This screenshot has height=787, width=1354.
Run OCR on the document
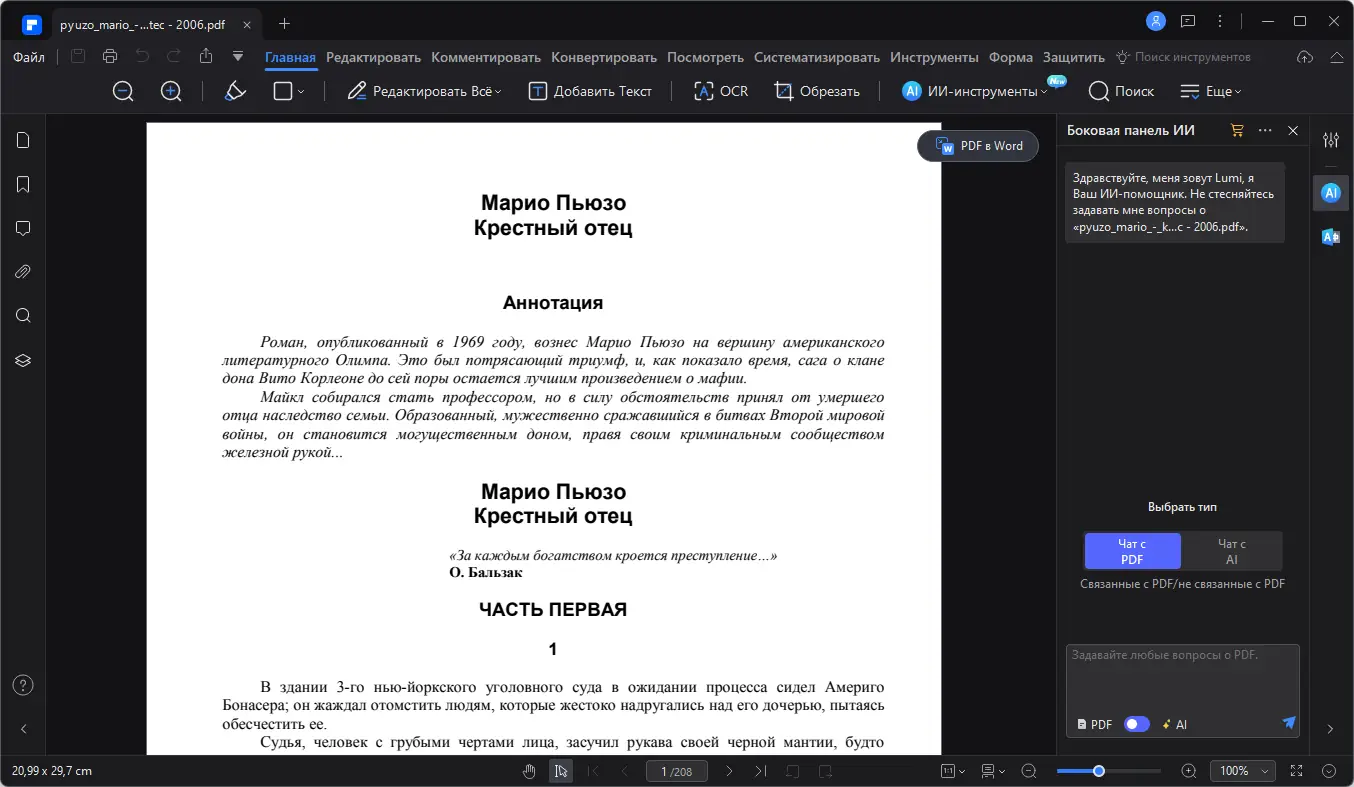[719, 91]
